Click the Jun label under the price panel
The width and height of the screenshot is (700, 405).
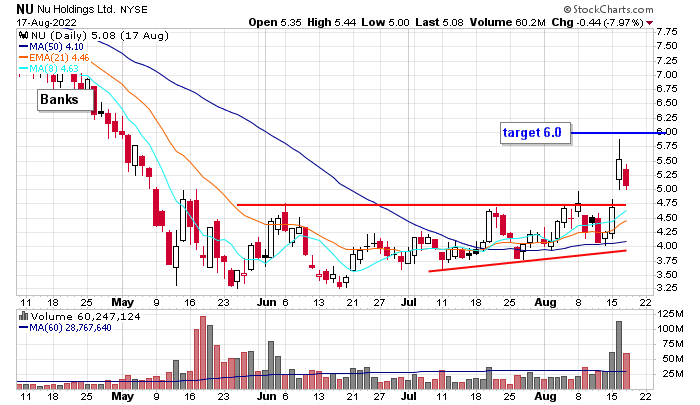point(267,302)
